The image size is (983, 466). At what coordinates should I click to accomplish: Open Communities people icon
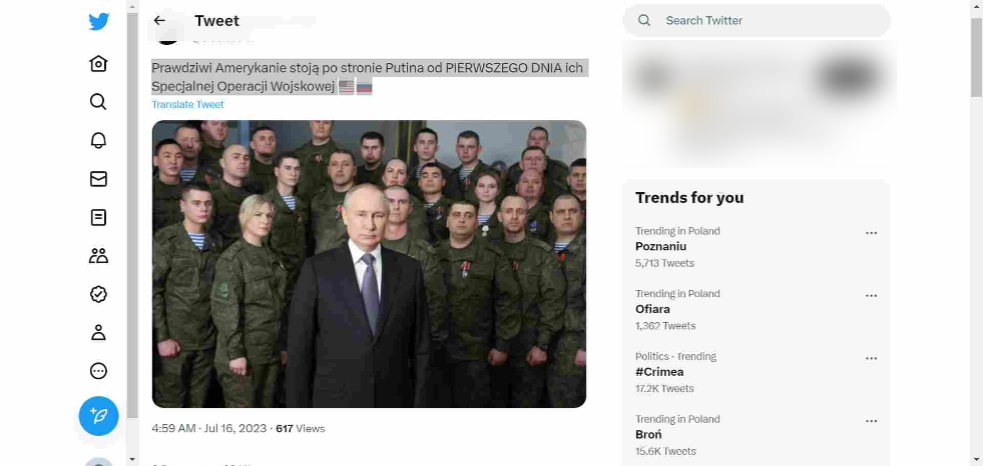pyautogui.click(x=98, y=256)
